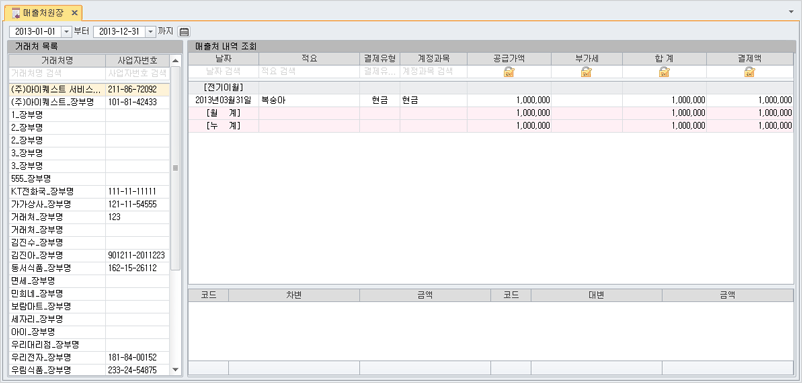Click the 공급가액 column header
The height and width of the screenshot is (383, 802).
click(x=509, y=59)
